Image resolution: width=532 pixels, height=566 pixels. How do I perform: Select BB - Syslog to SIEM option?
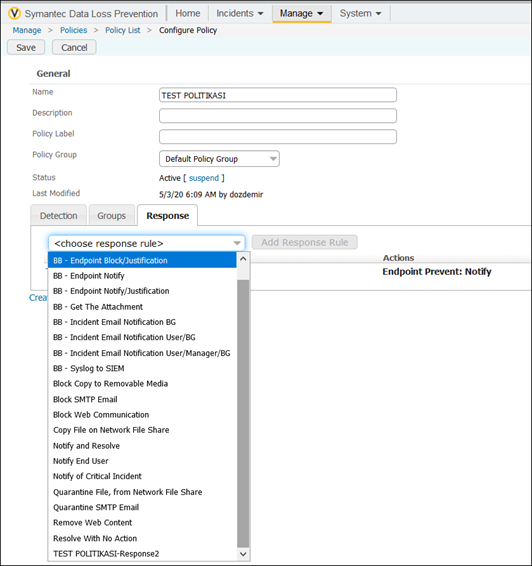tap(142, 368)
